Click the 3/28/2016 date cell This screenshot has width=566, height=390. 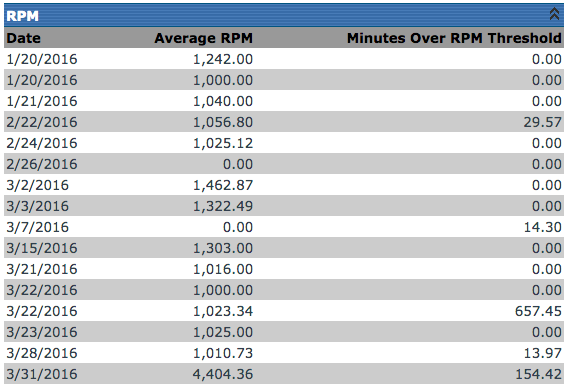point(42,353)
